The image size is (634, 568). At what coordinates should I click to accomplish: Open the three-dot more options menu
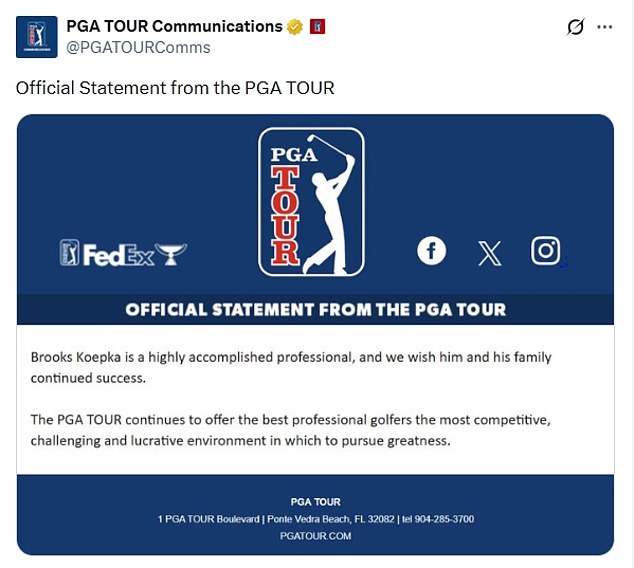tap(604, 27)
